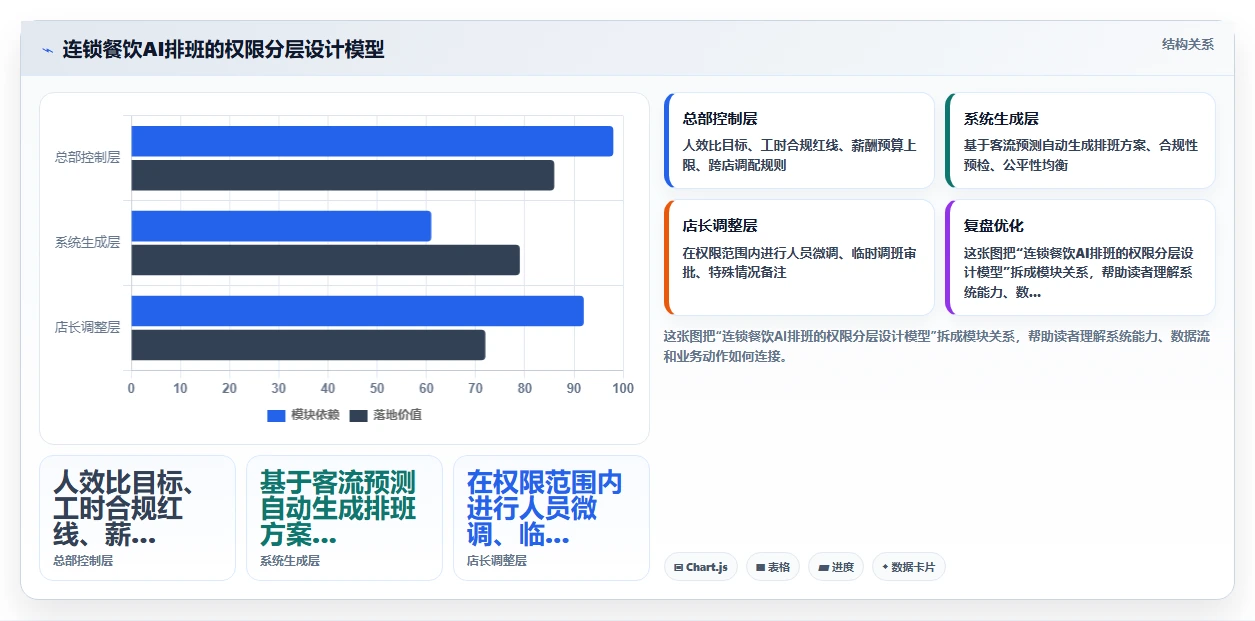Click the 结构关系 label in the header
This screenshot has height=621, width=1255.
[1188, 44]
